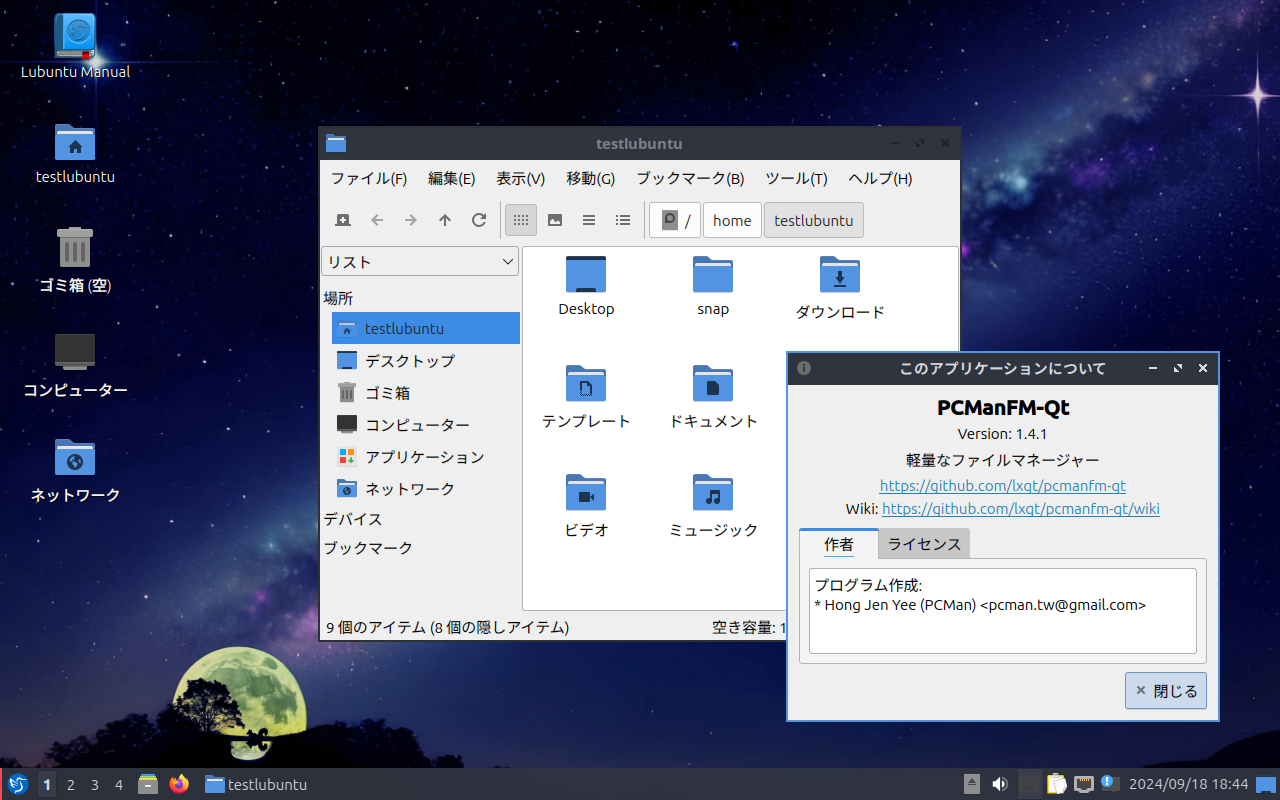Screen dimensions: 1280x800
Task: Open the ツール(T) menu
Action: [796, 179]
